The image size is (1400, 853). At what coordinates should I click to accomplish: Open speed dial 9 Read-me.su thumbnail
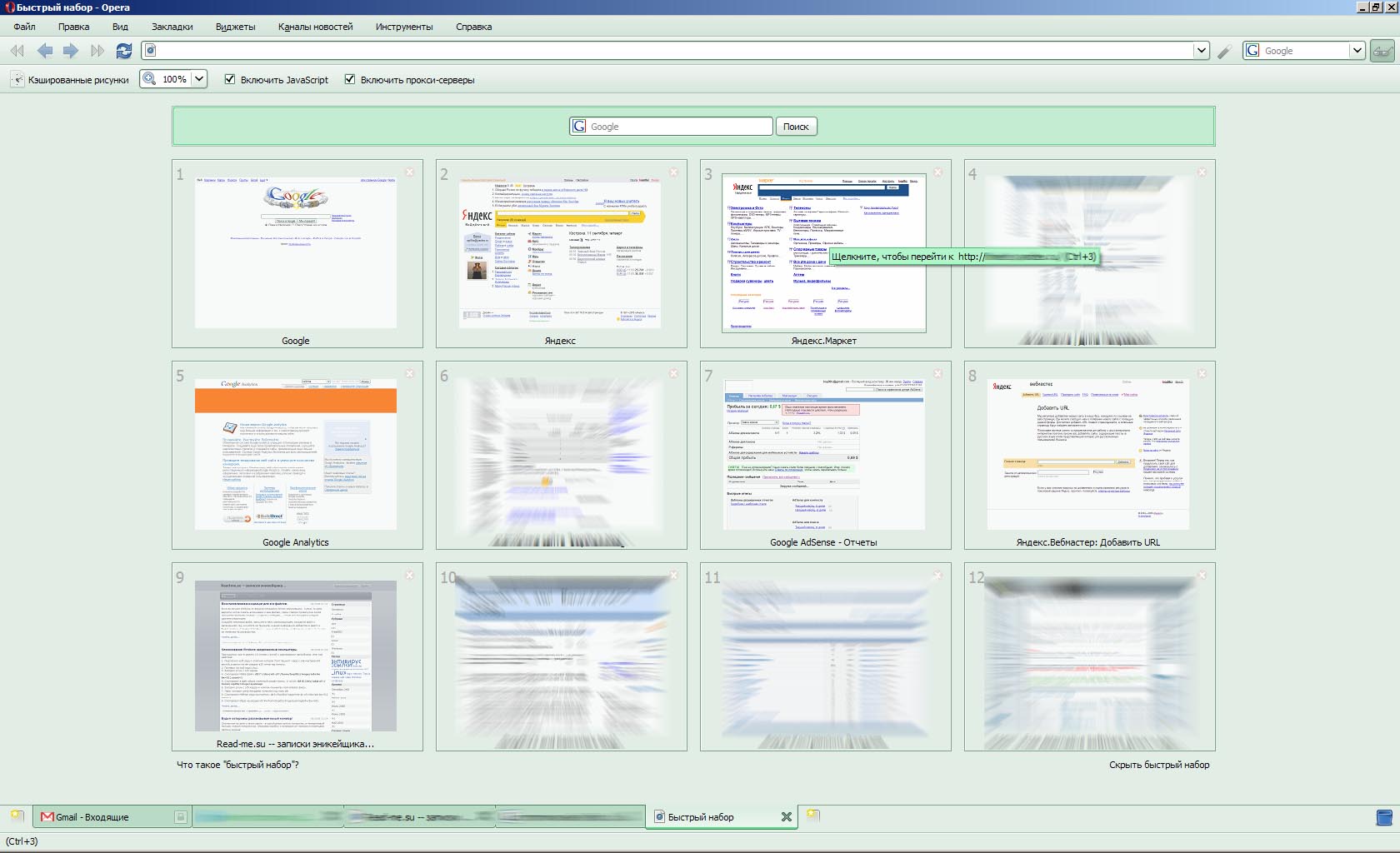(x=296, y=655)
